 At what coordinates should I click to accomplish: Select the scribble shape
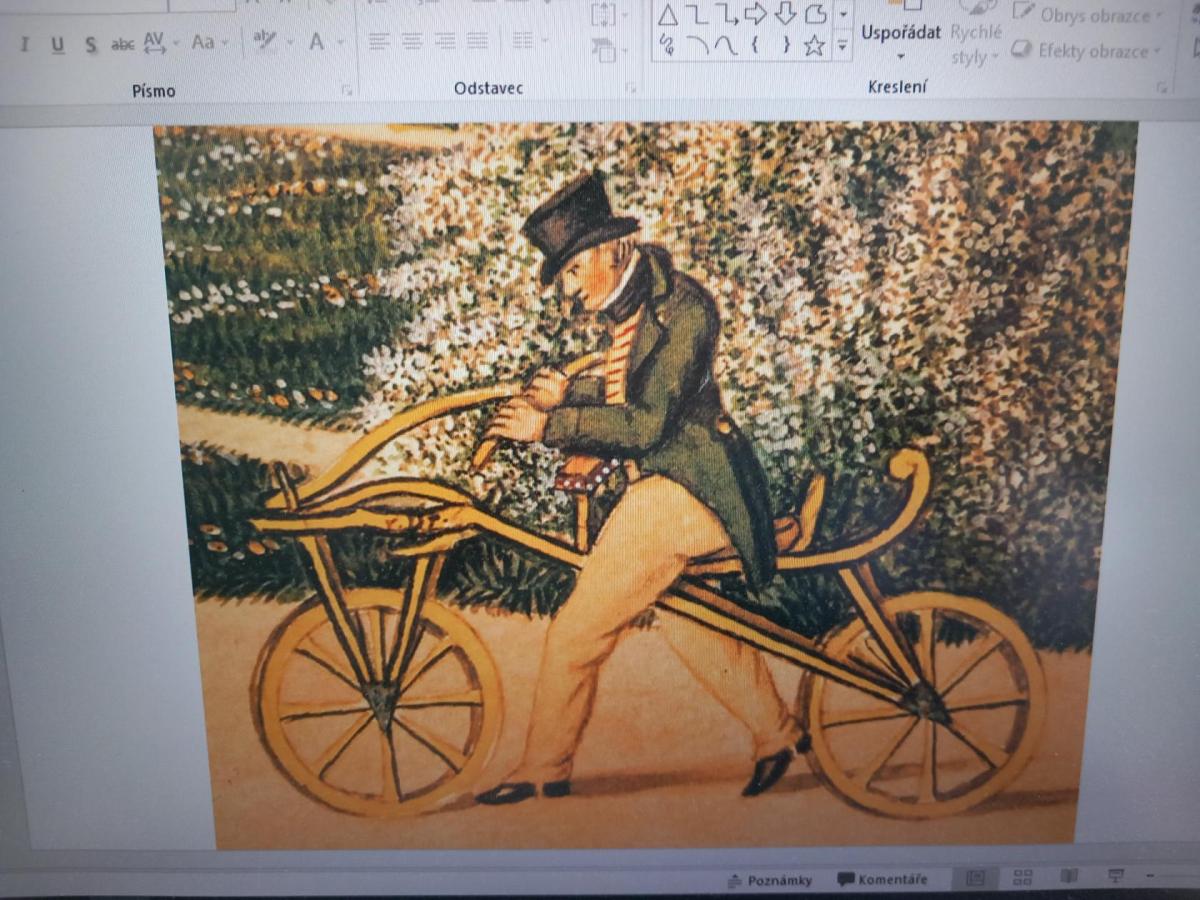pos(667,44)
